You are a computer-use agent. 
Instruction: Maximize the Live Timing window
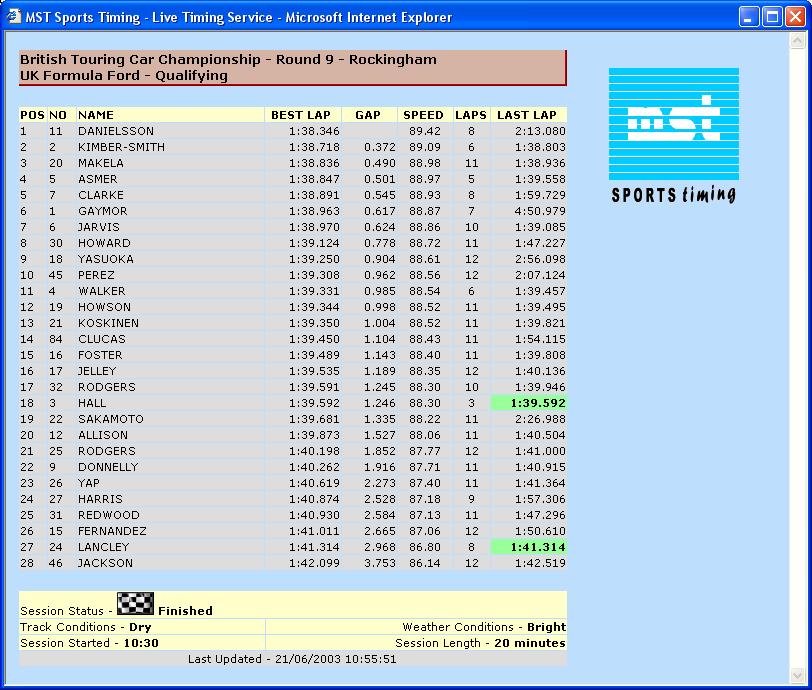[772, 17]
